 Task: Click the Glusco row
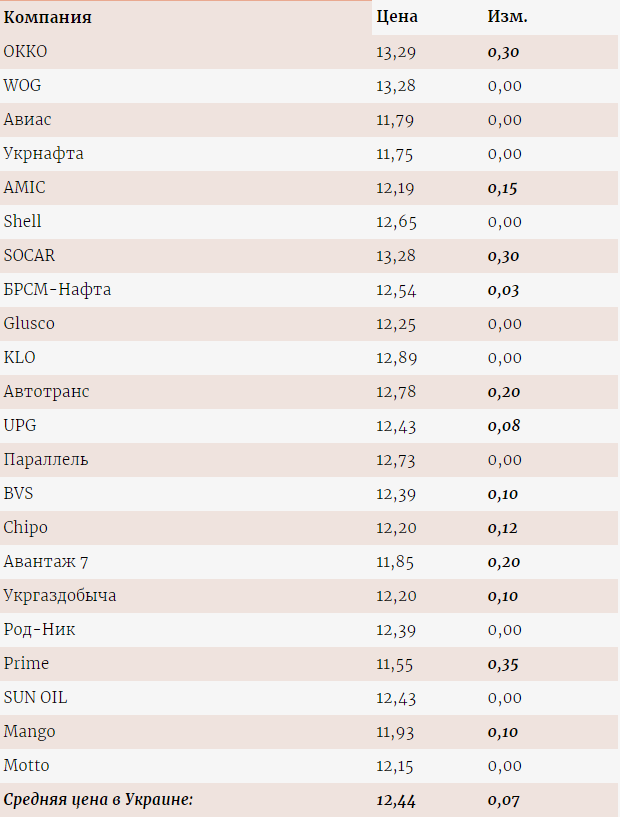point(309,324)
